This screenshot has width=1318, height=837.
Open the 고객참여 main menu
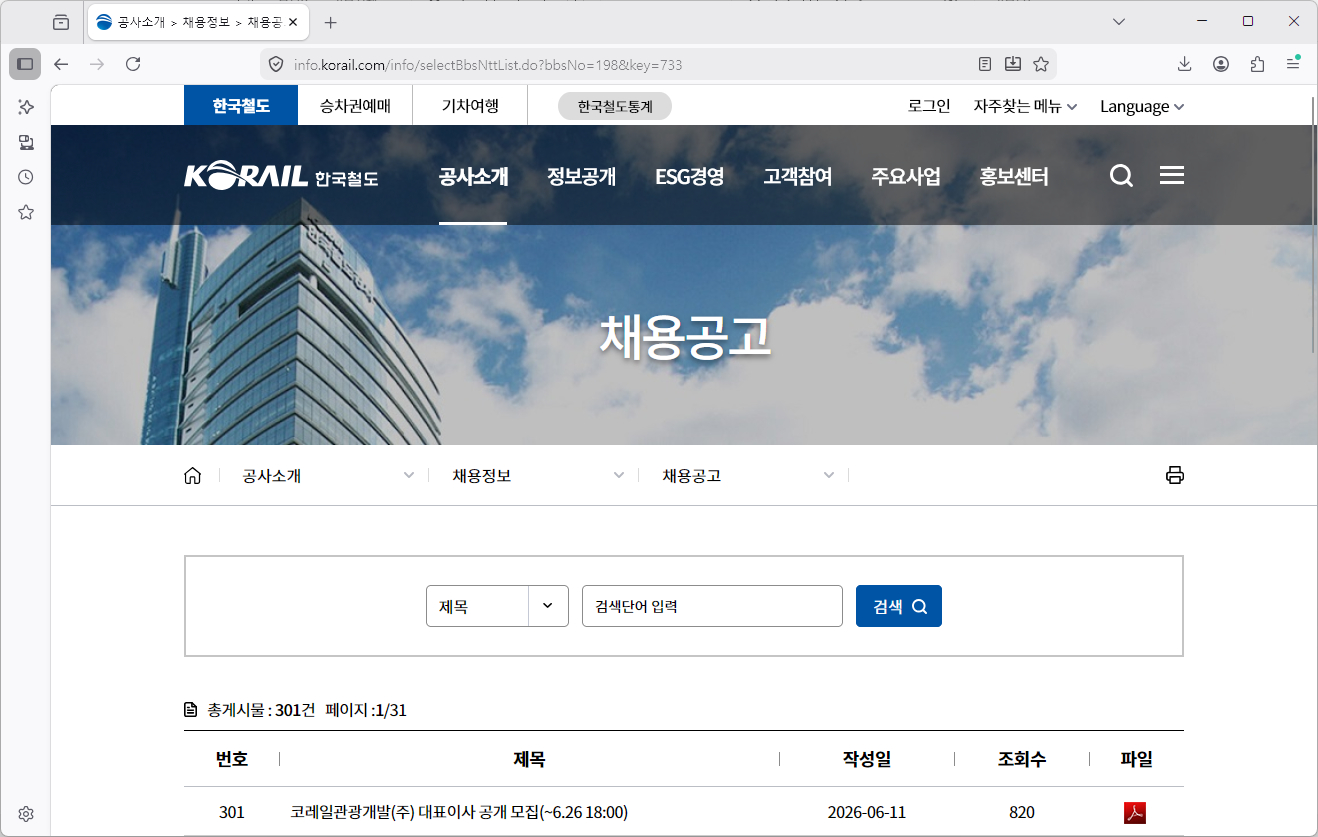coord(798,177)
